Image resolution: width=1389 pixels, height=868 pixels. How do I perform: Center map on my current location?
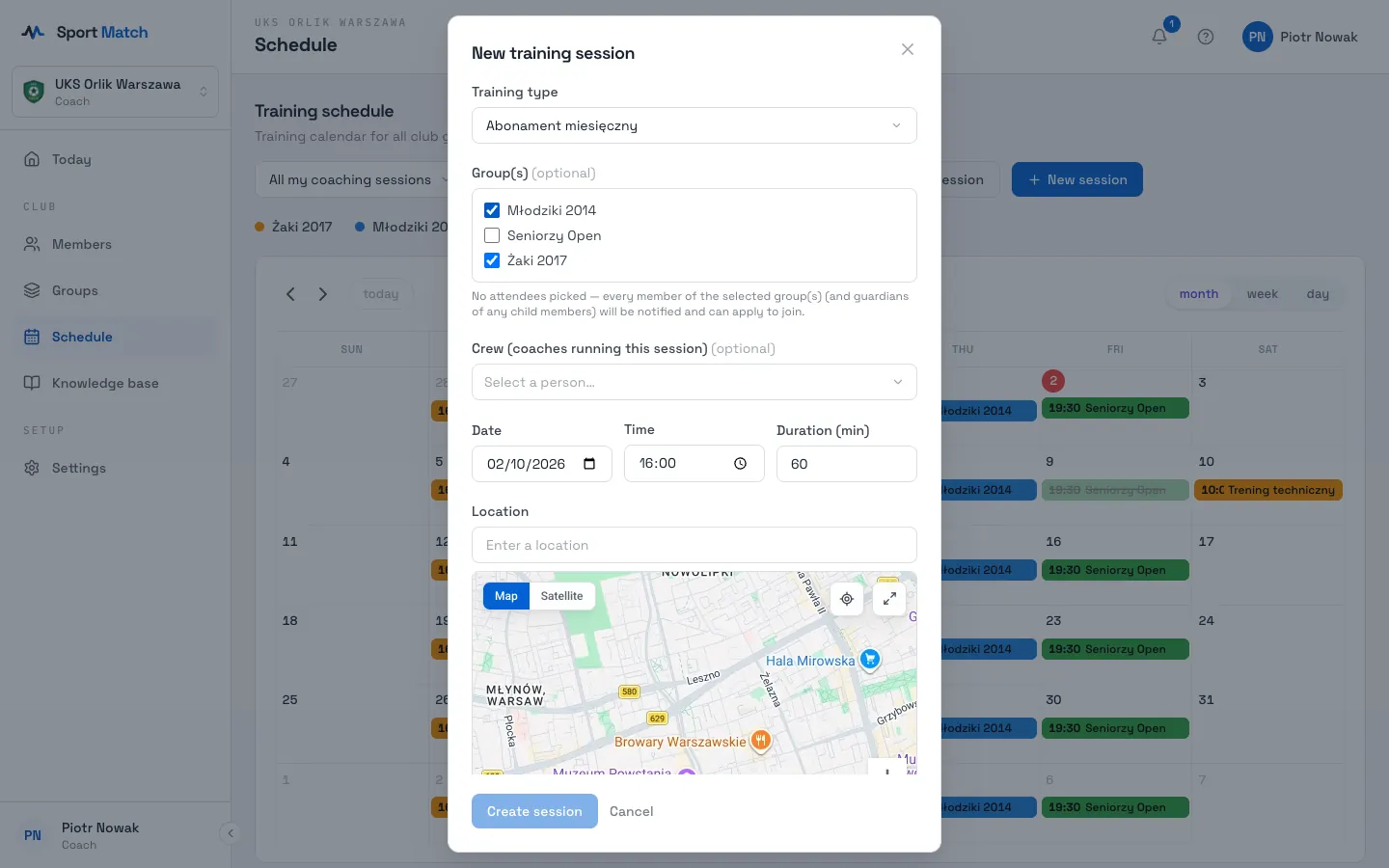[847, 599]
